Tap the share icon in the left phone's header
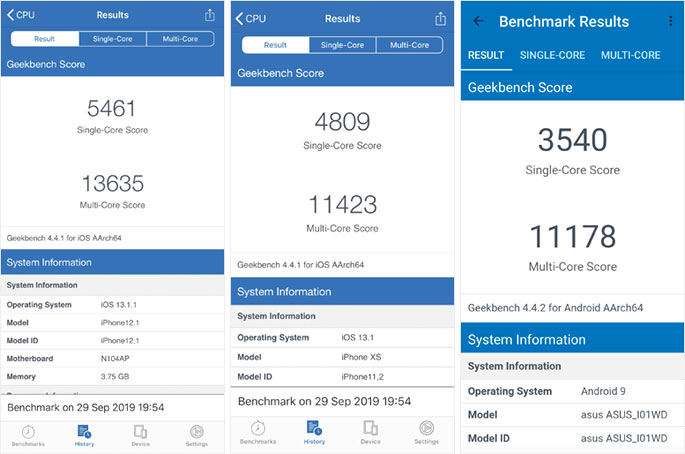Viewport: 685px width, 454px height. tap(210, 15)
